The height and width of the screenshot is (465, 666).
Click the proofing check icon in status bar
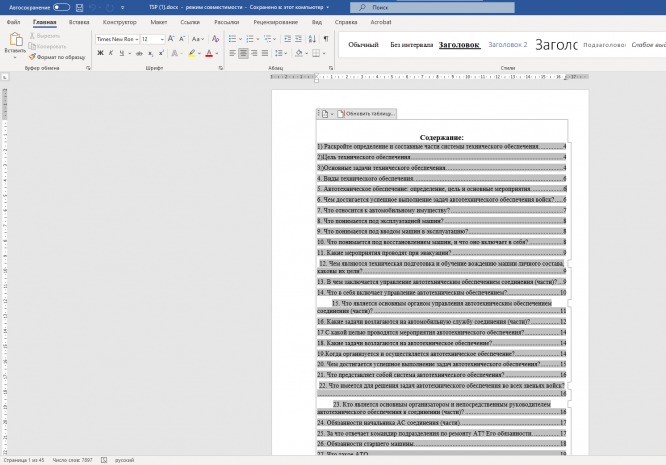click(x=104, y=460)
